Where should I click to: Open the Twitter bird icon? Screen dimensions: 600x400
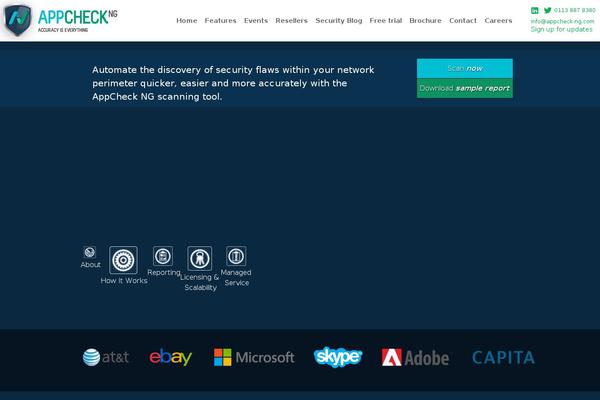coord(548,10)
